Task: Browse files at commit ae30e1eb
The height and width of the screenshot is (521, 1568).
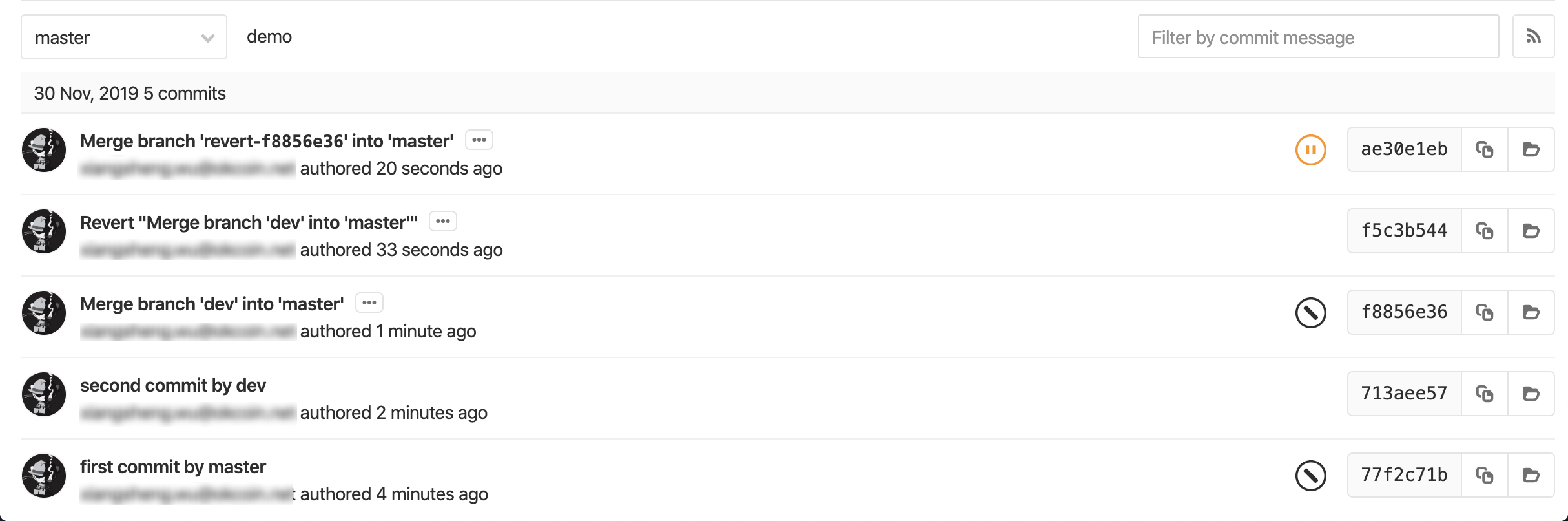Action: point(1532,149)
